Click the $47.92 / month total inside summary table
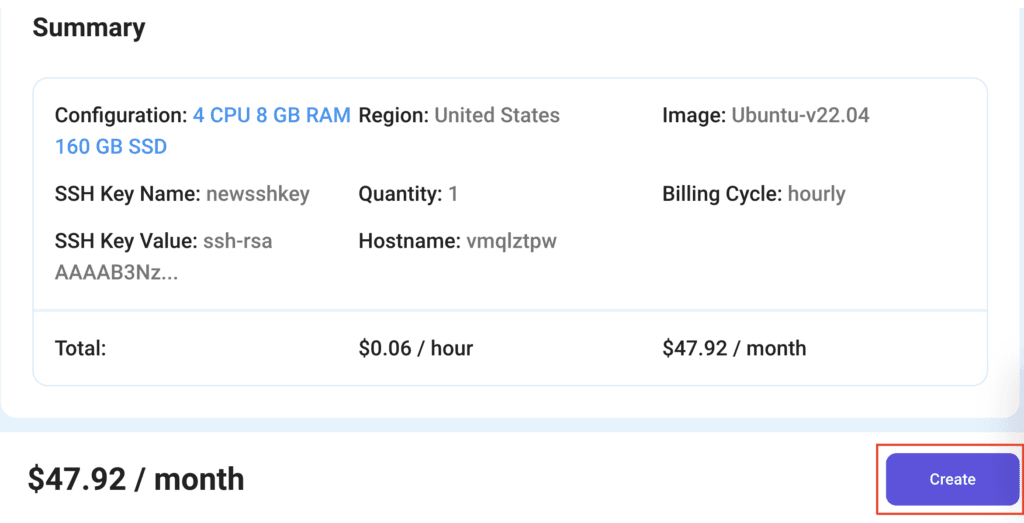 pyautogui.click(x=733, y=348)
